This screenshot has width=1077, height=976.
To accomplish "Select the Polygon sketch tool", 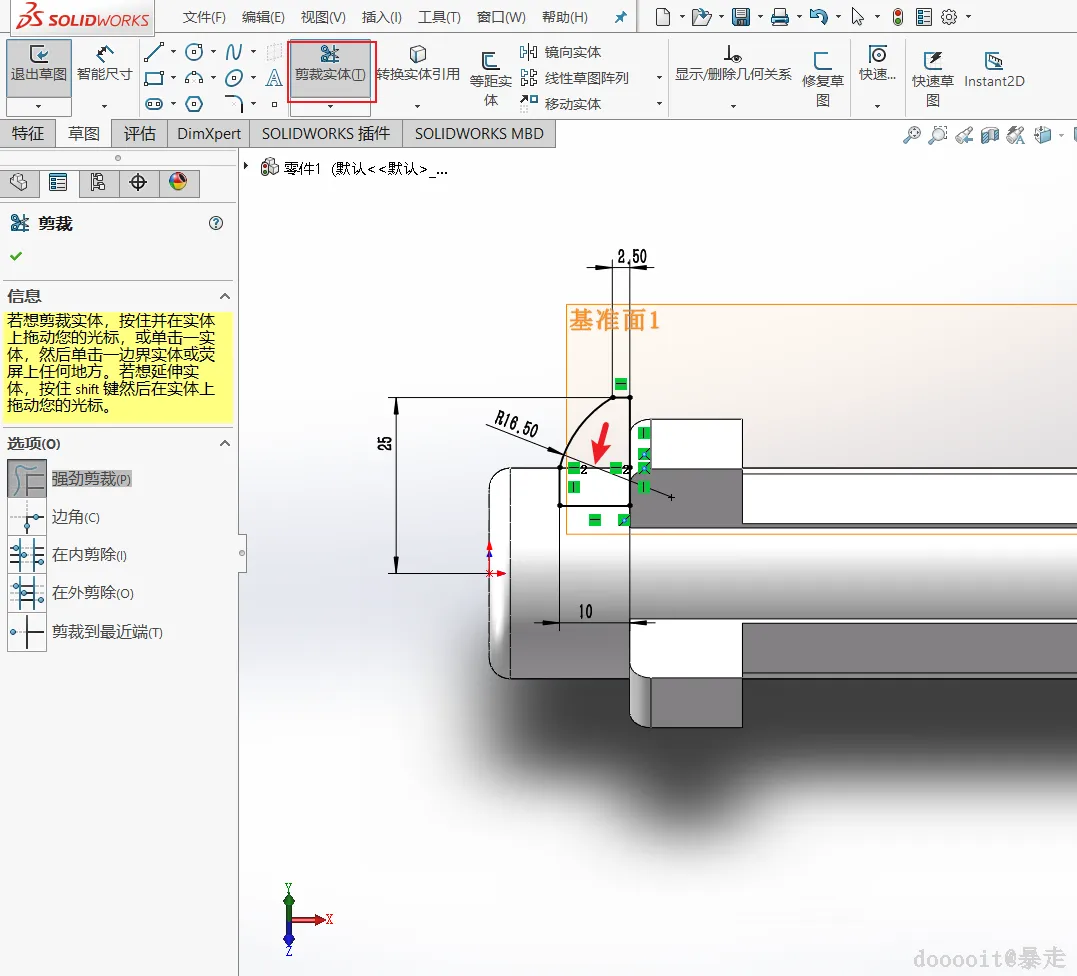I will 194,104.
